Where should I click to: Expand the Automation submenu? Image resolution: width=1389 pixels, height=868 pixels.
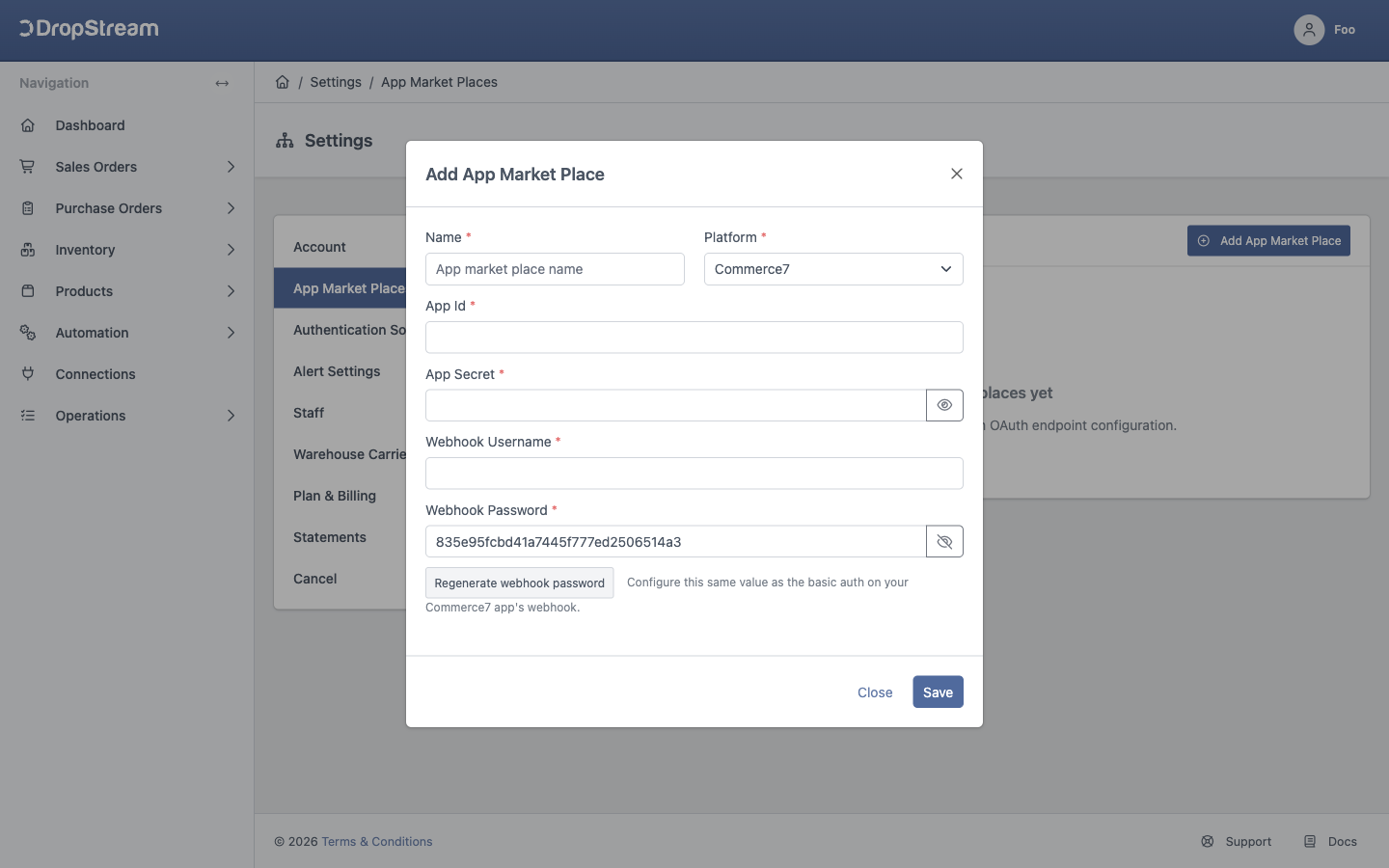pyautogui.click(x=231, y=333)
